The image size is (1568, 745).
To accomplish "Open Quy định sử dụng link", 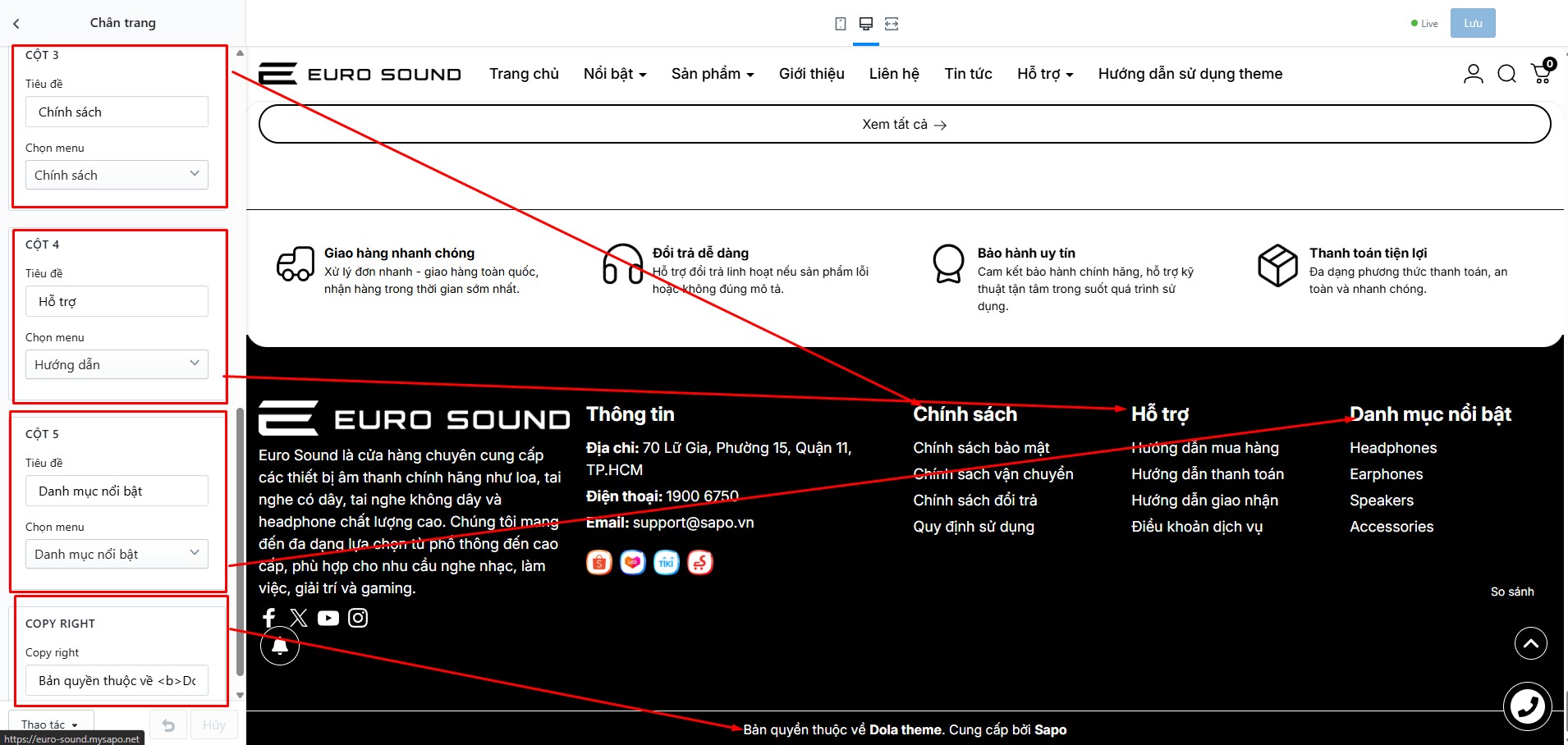I will tap(974, 527).
